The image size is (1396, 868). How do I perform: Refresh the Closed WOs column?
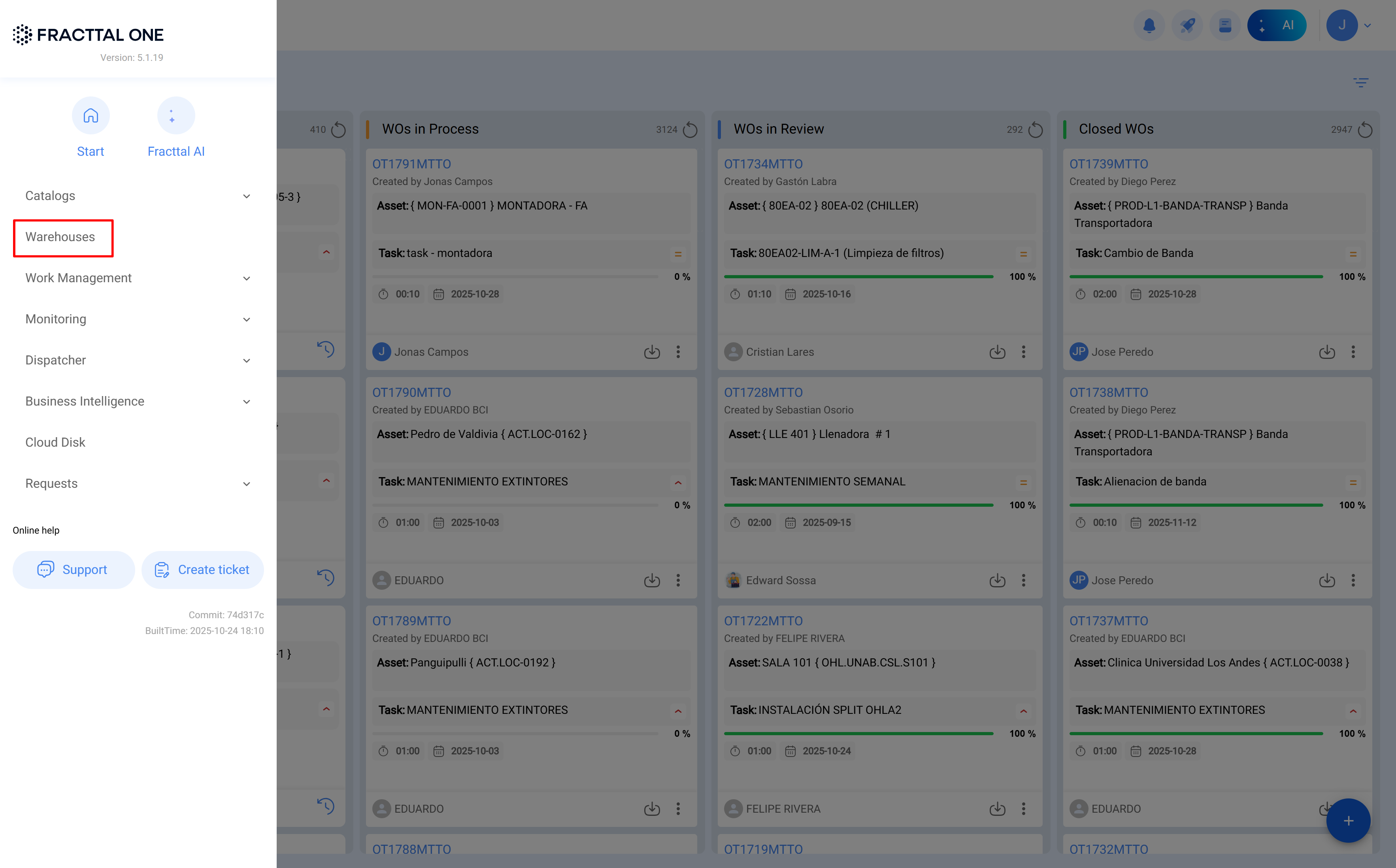[1365, 130]
